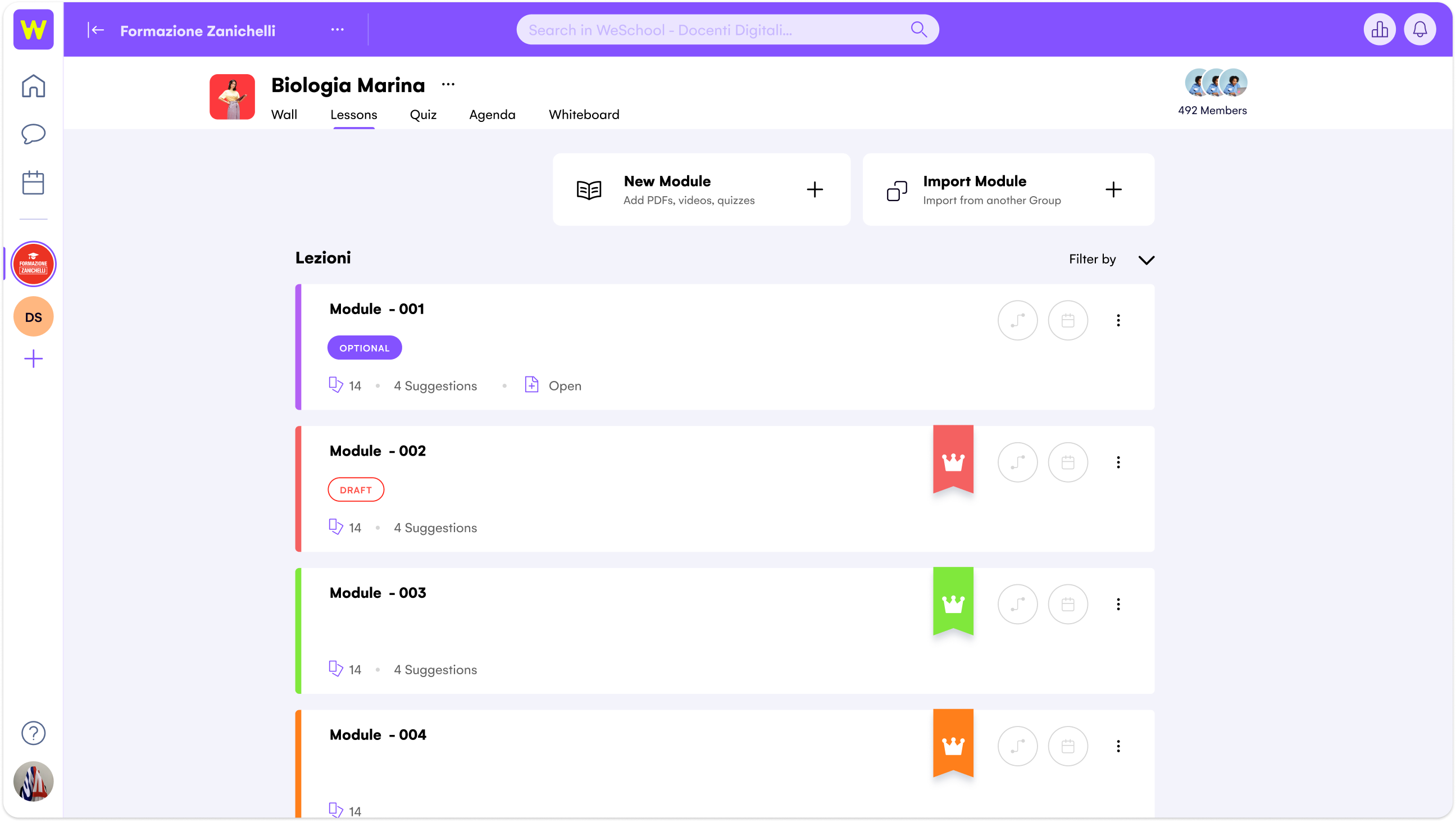Click the learning path icon on Module 001
The height and width of the screenshot is (822, 1456).
coord(1017,321)
